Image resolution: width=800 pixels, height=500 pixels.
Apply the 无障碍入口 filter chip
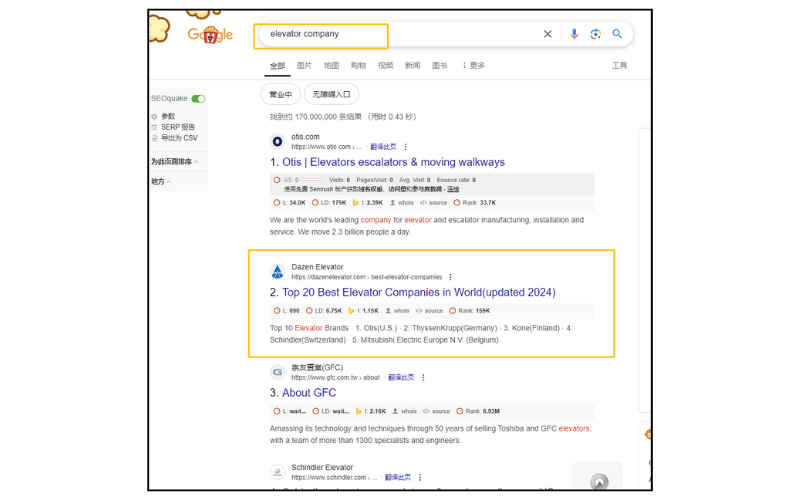(x=331, y=94)
